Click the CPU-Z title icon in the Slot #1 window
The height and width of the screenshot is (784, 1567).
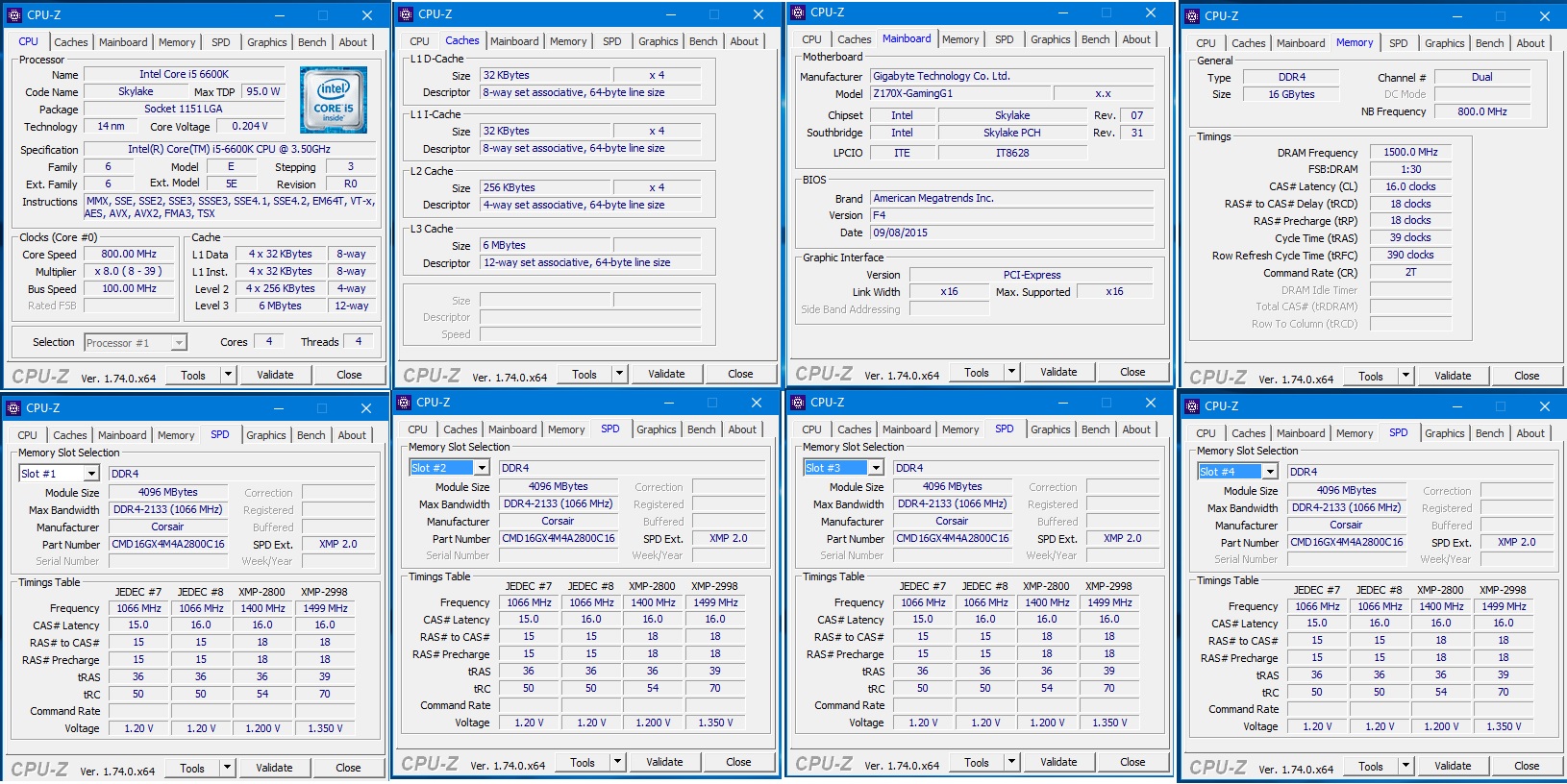(13, 408)
